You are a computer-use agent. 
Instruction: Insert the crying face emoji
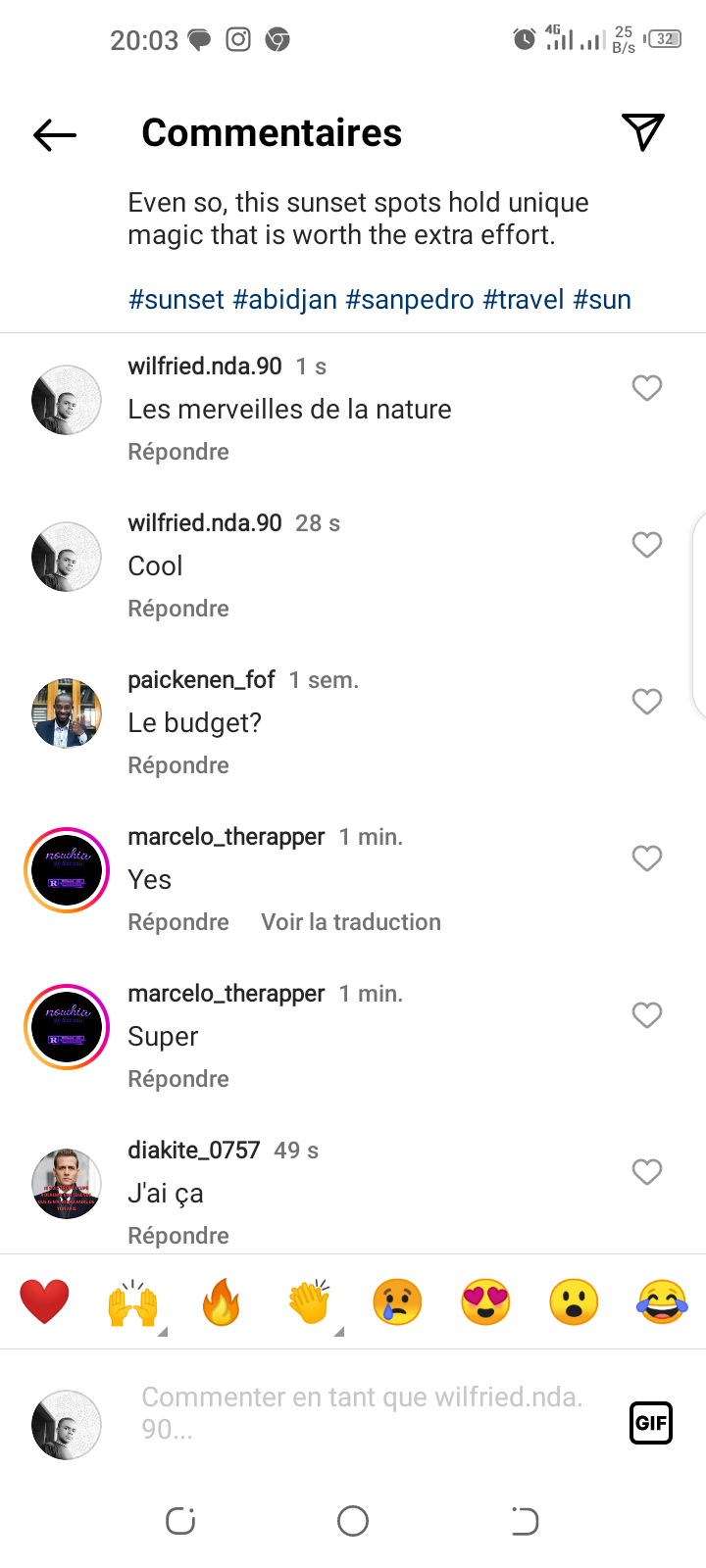397,1302
